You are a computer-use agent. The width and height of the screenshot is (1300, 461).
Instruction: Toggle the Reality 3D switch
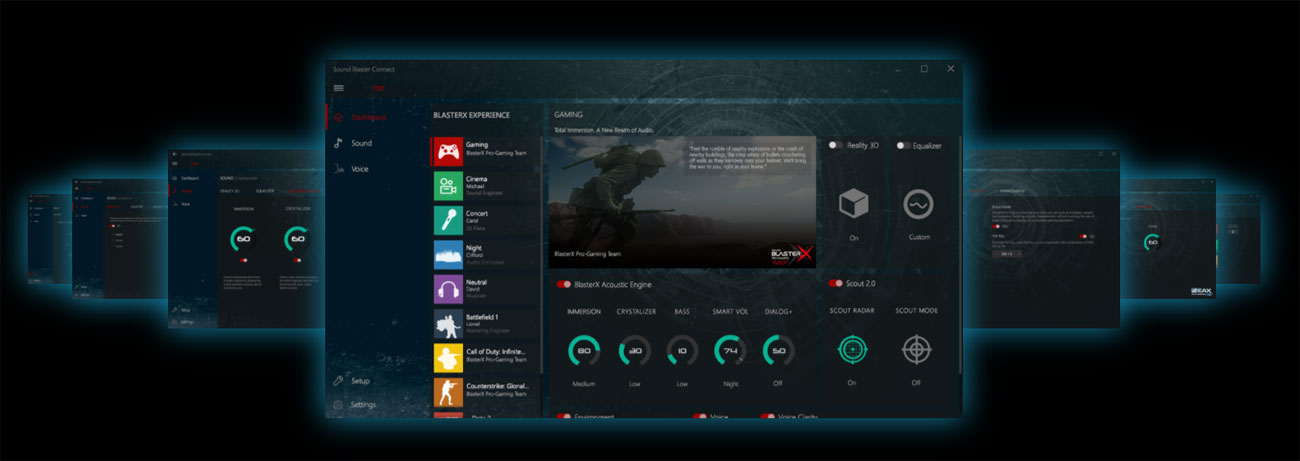(x=836, y=146)
